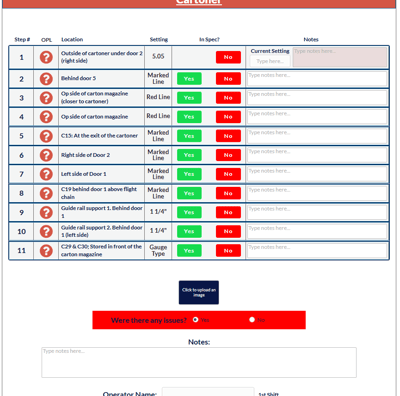Mark step 4 Op side of carton magazine No
400x396 pixels.
coord(228,117)
